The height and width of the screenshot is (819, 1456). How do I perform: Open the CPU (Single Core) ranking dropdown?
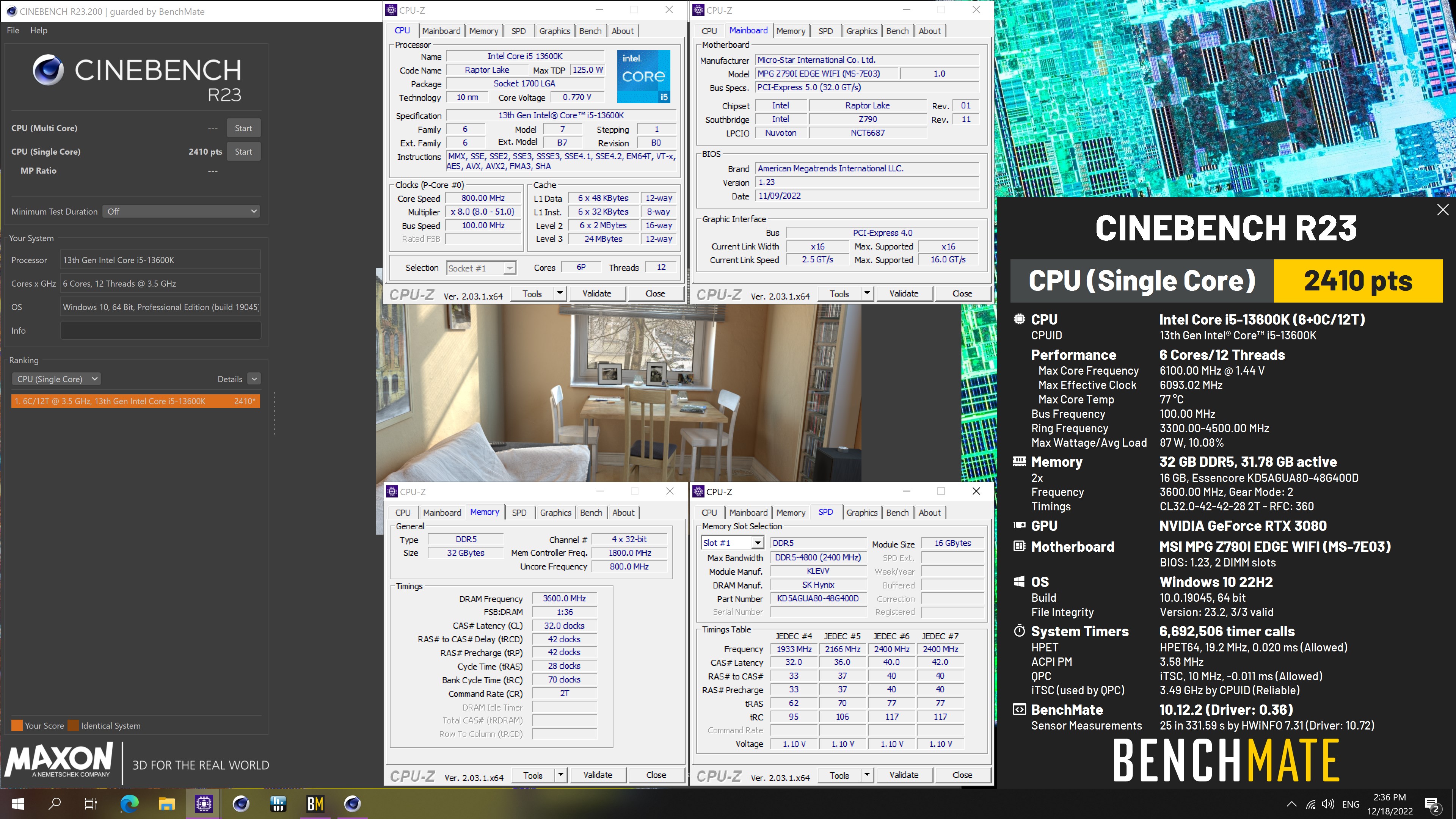pyautogui.click(x=56, y=379)
